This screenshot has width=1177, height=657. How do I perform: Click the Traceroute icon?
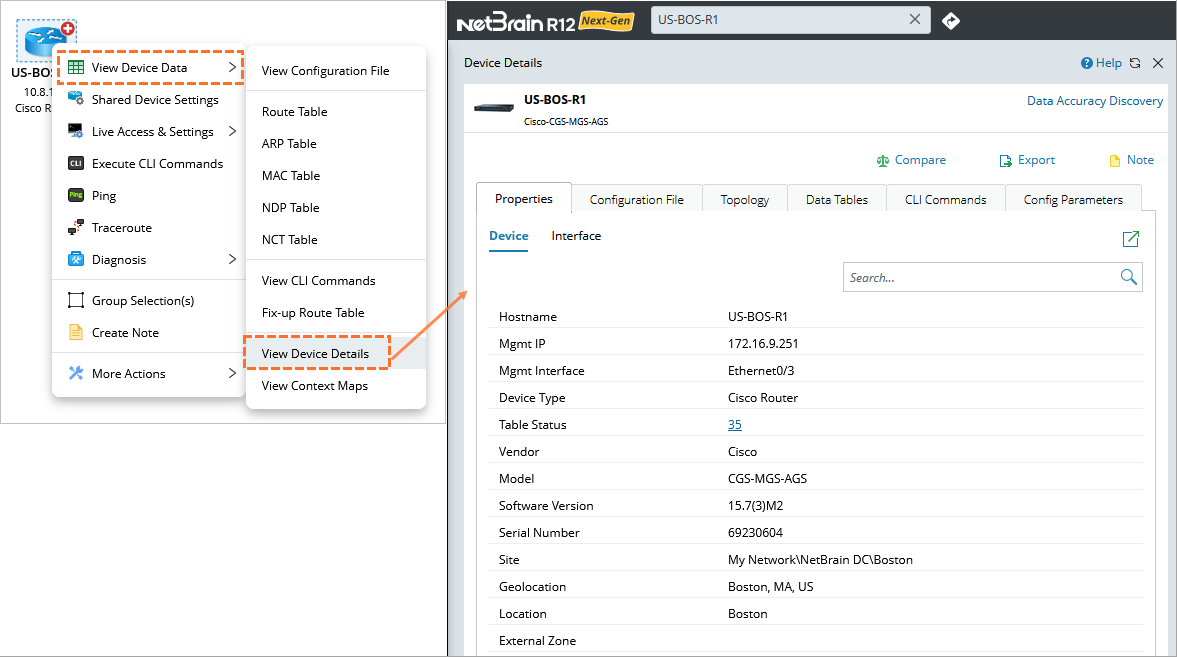tap(76, 227)
